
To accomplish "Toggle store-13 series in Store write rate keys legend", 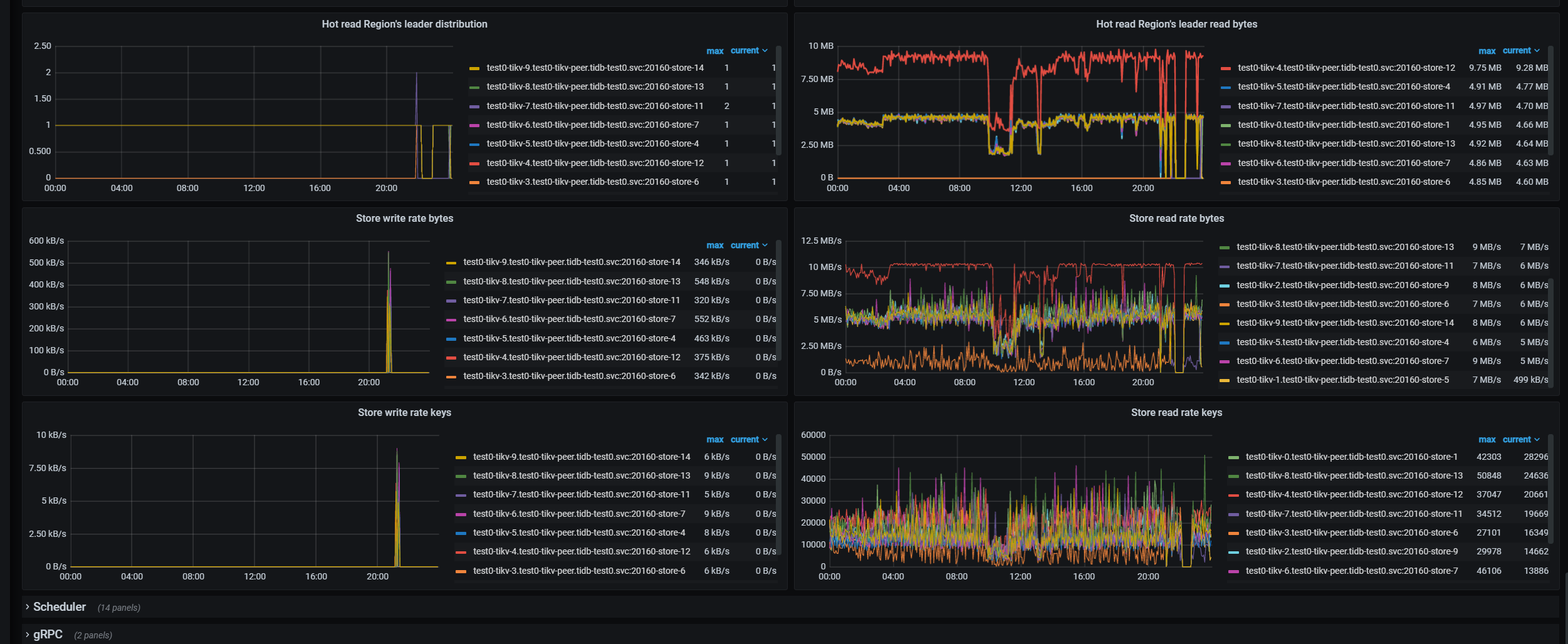I will 581,476.
